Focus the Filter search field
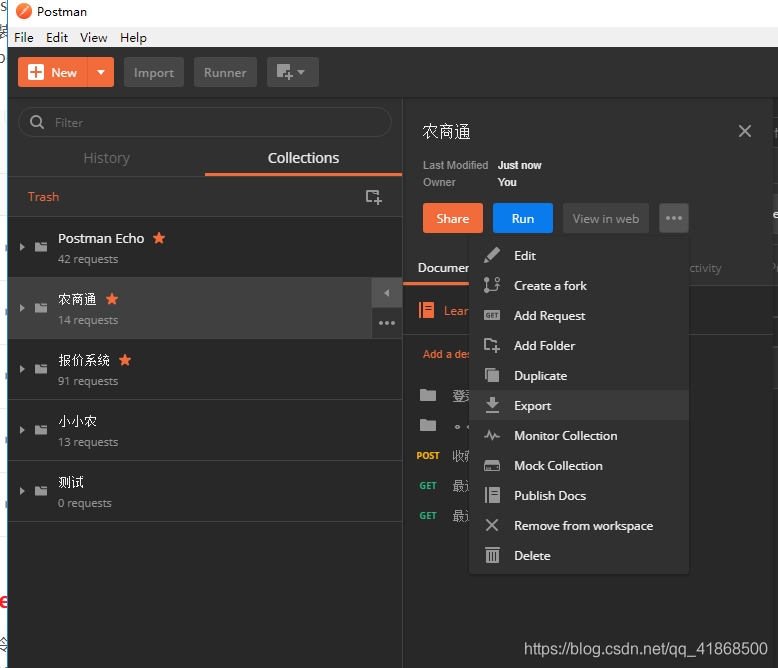 tap(205, 122)
